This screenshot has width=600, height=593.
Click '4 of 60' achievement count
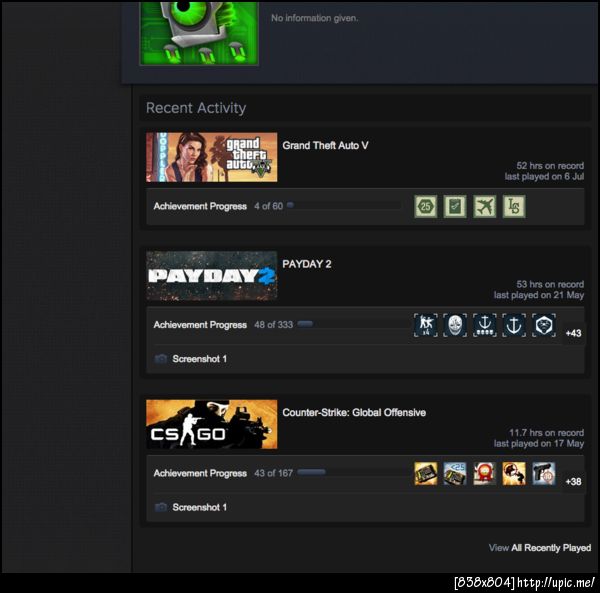click(x=268, y=207)
